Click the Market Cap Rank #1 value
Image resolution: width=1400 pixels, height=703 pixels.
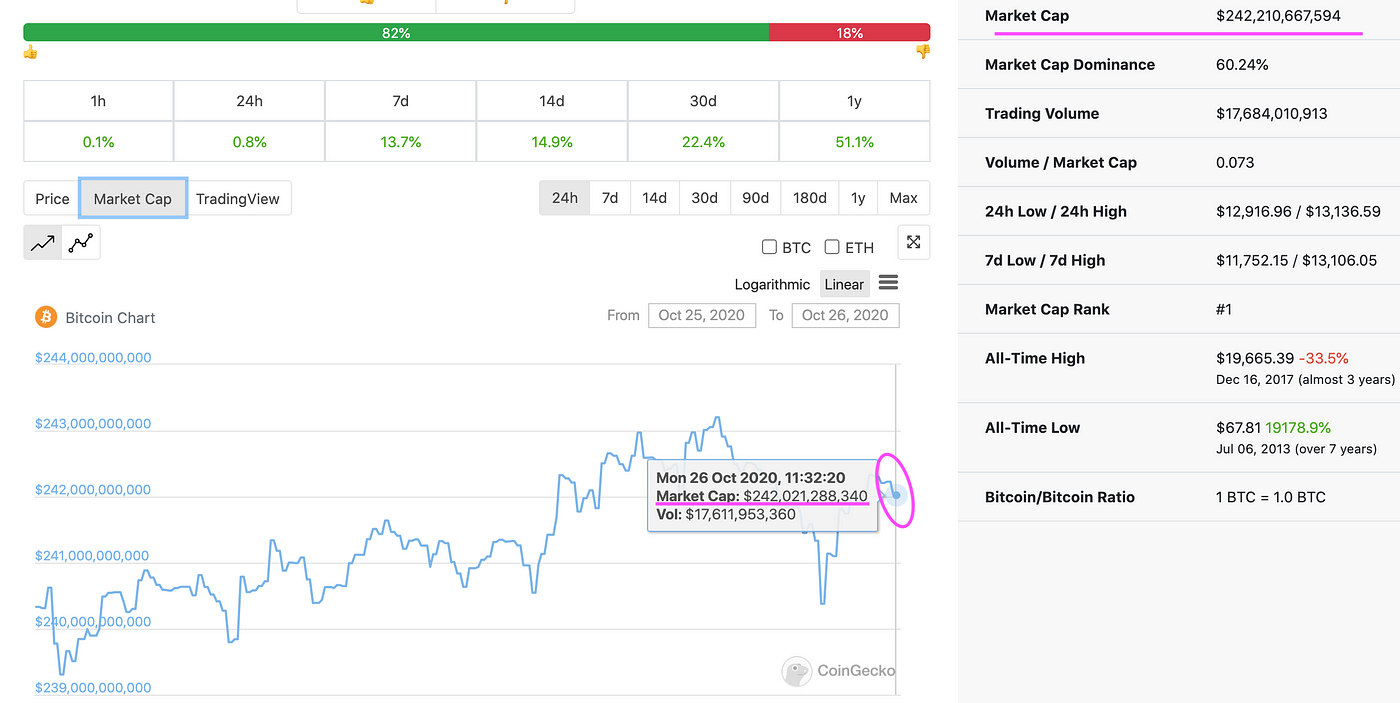tap(1224, 309)
